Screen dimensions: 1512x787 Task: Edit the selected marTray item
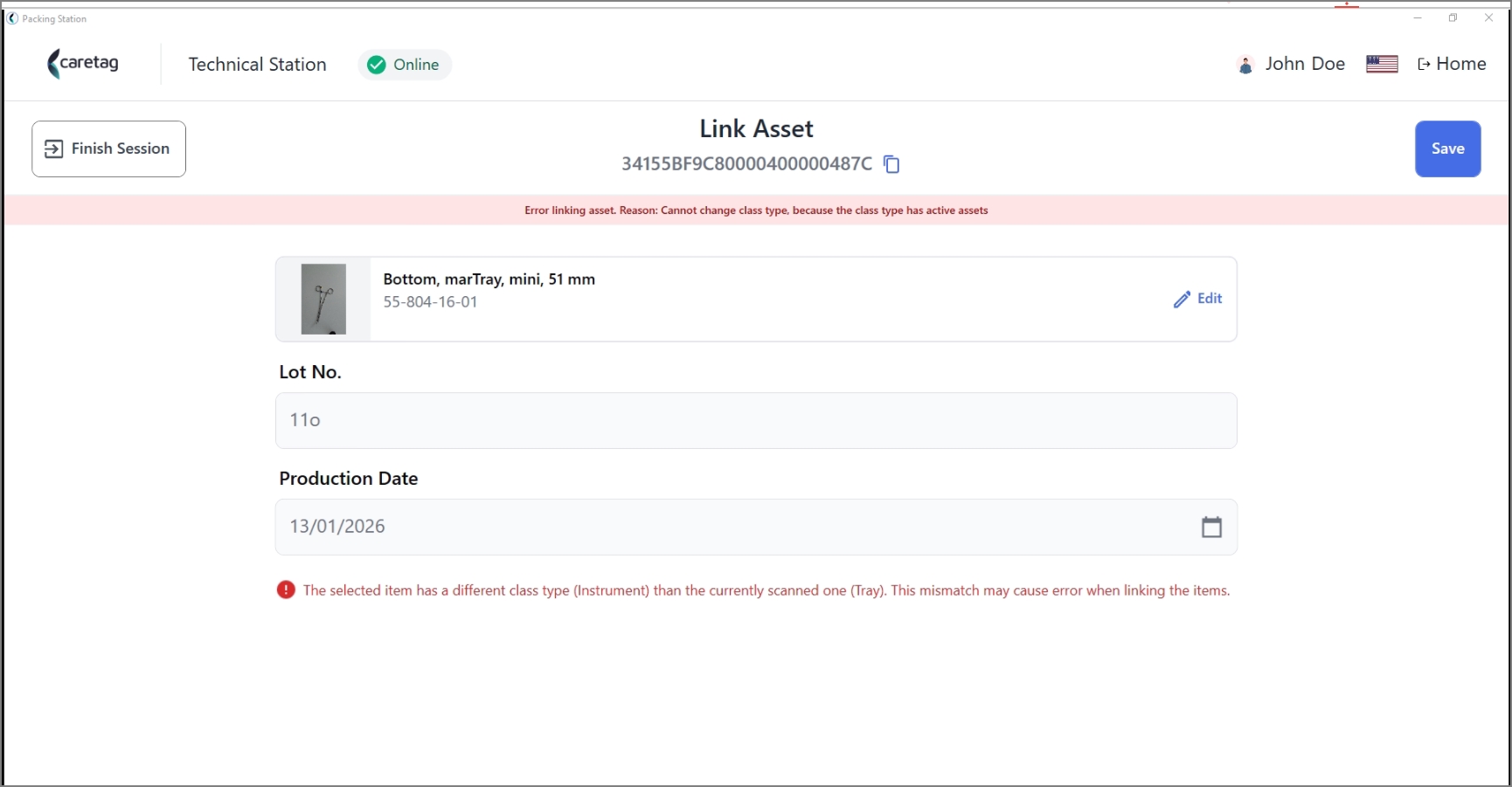tap(1198, 299)
